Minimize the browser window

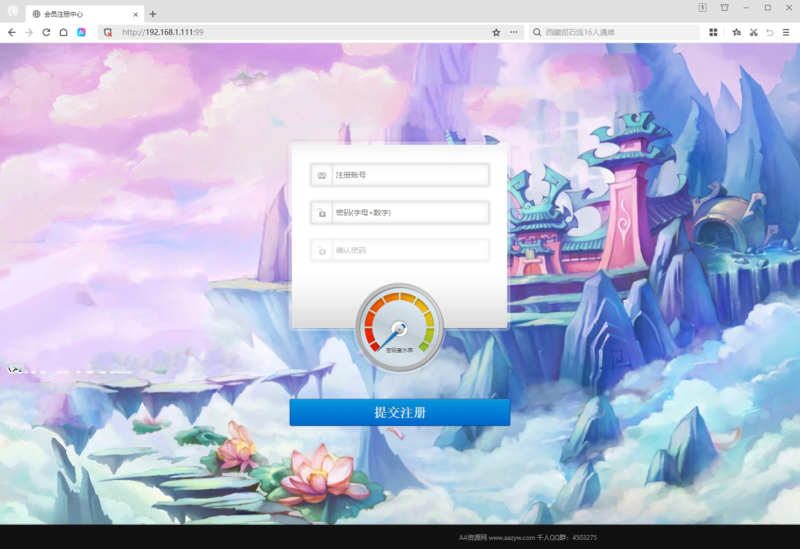[746, 8]
